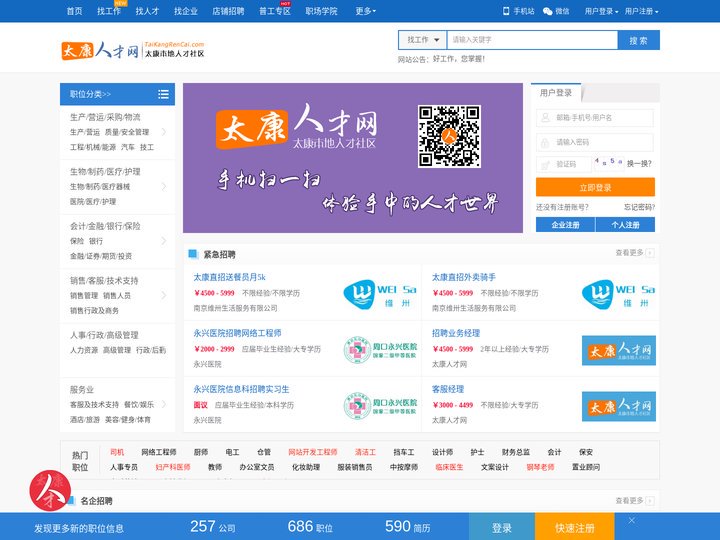Expand the 更多 menu in top navigation
Viewport: 720px width, 540px height.
click(x=366, y=11)
